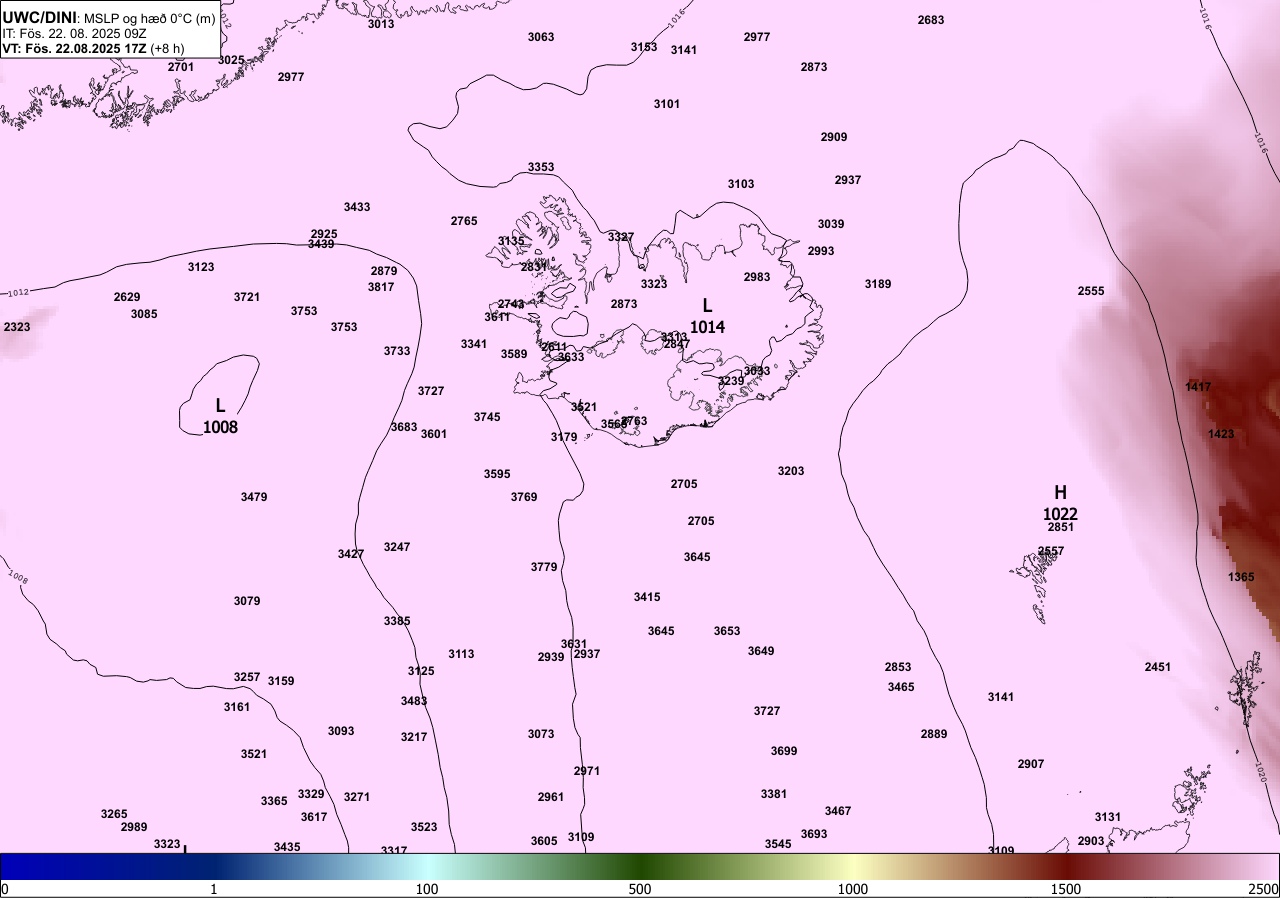The image size is (1280, 898).
Task: Click the freezing level value 2909
Action: 834,137
